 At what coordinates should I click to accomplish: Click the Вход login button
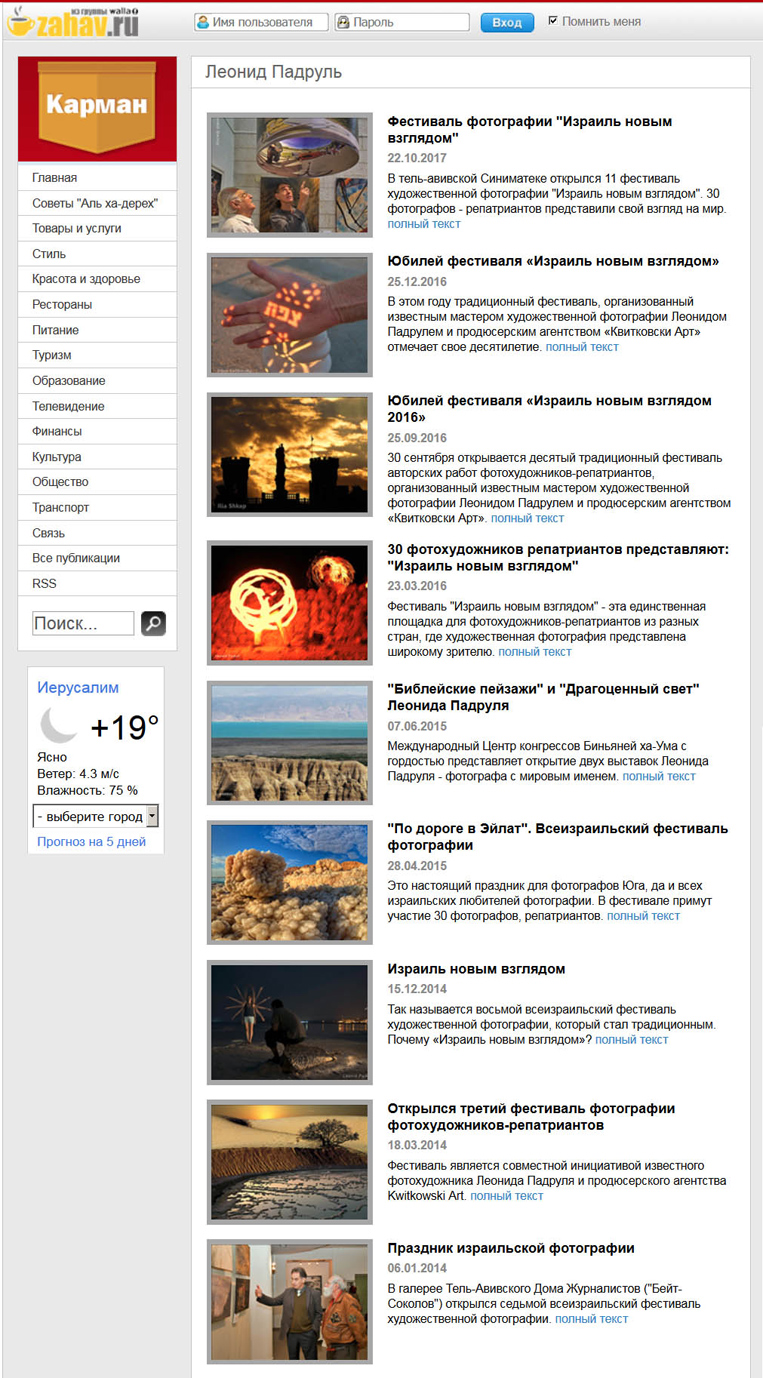507,22
